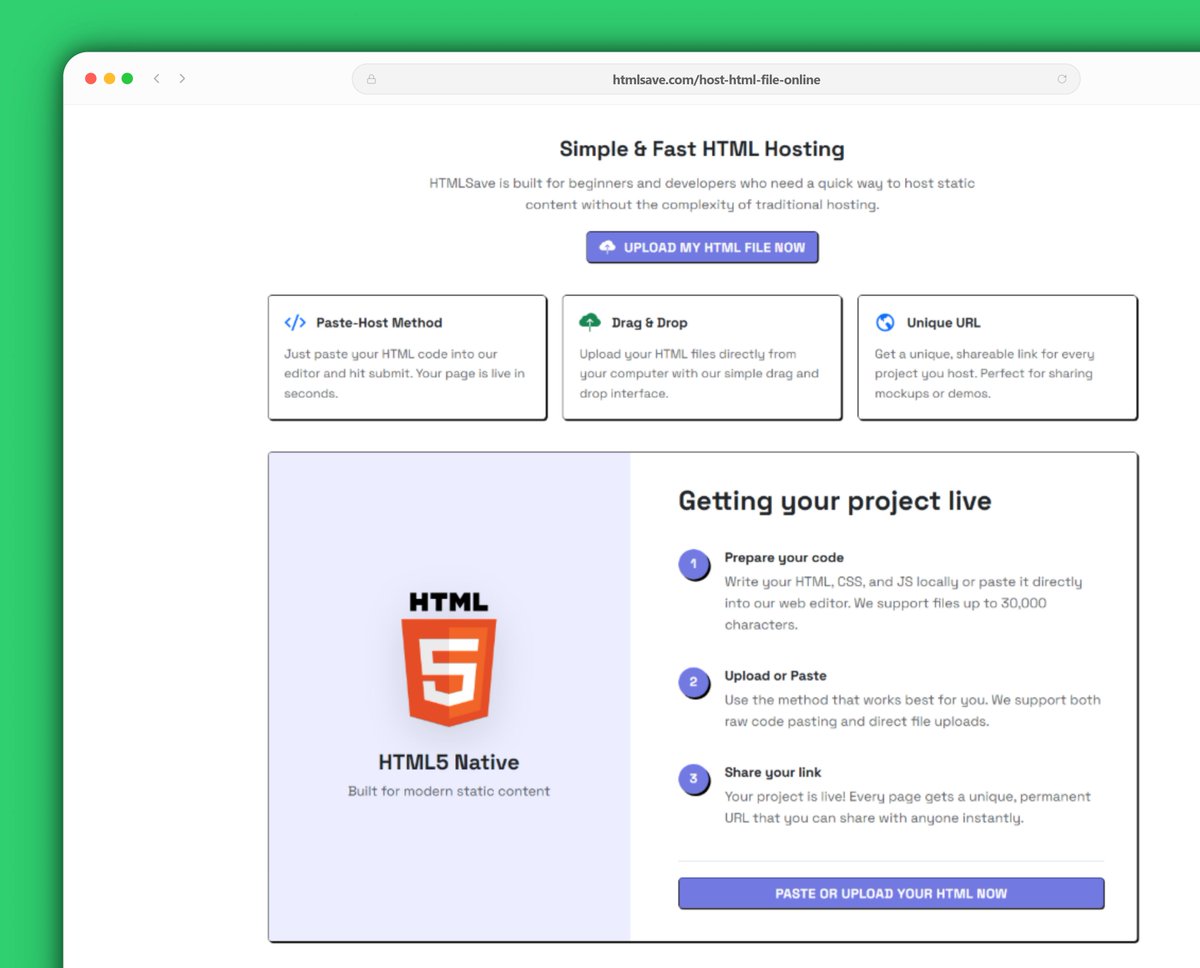Click the 'HTMLSave is built for beginners' paragraph
1200x968 pixels.
tap(702, 194)
